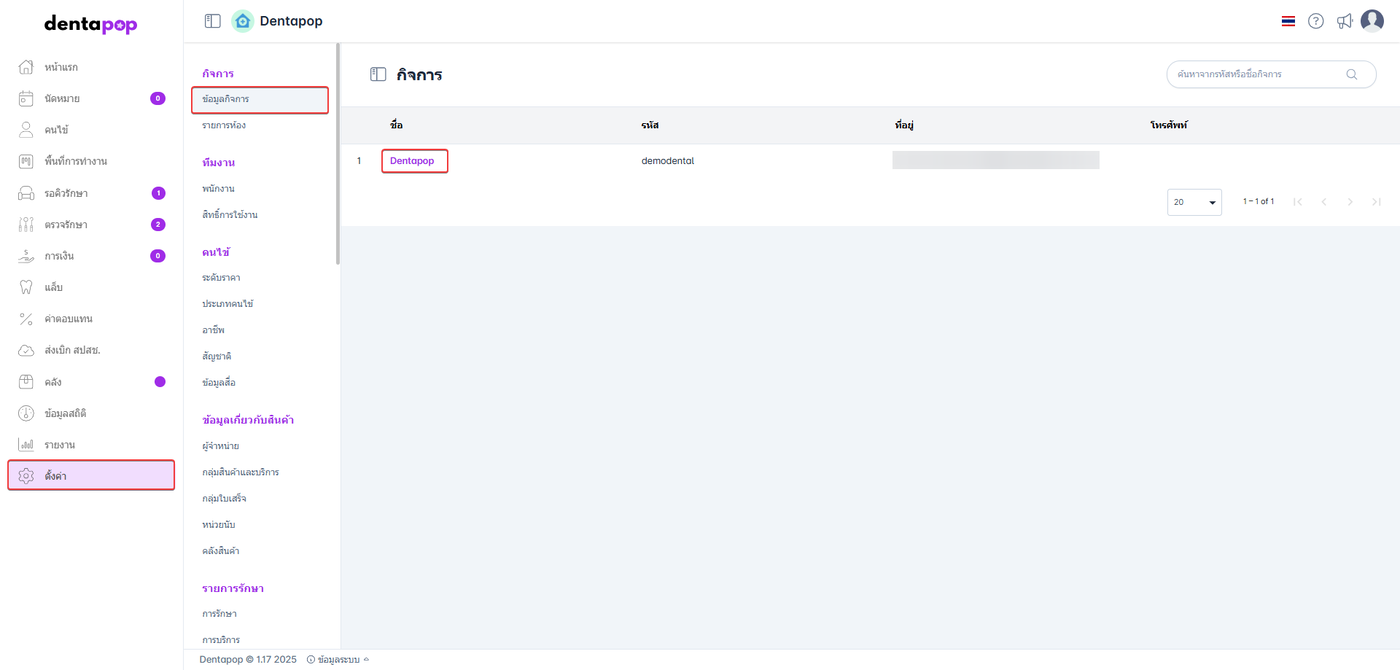Click the การเงิน badge showing 0
1400x670 pixels.
coord(158,256)
